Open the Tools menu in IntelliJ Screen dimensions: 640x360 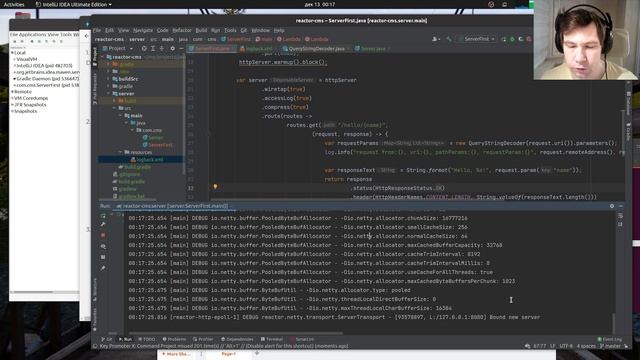(x=230, y=30)
